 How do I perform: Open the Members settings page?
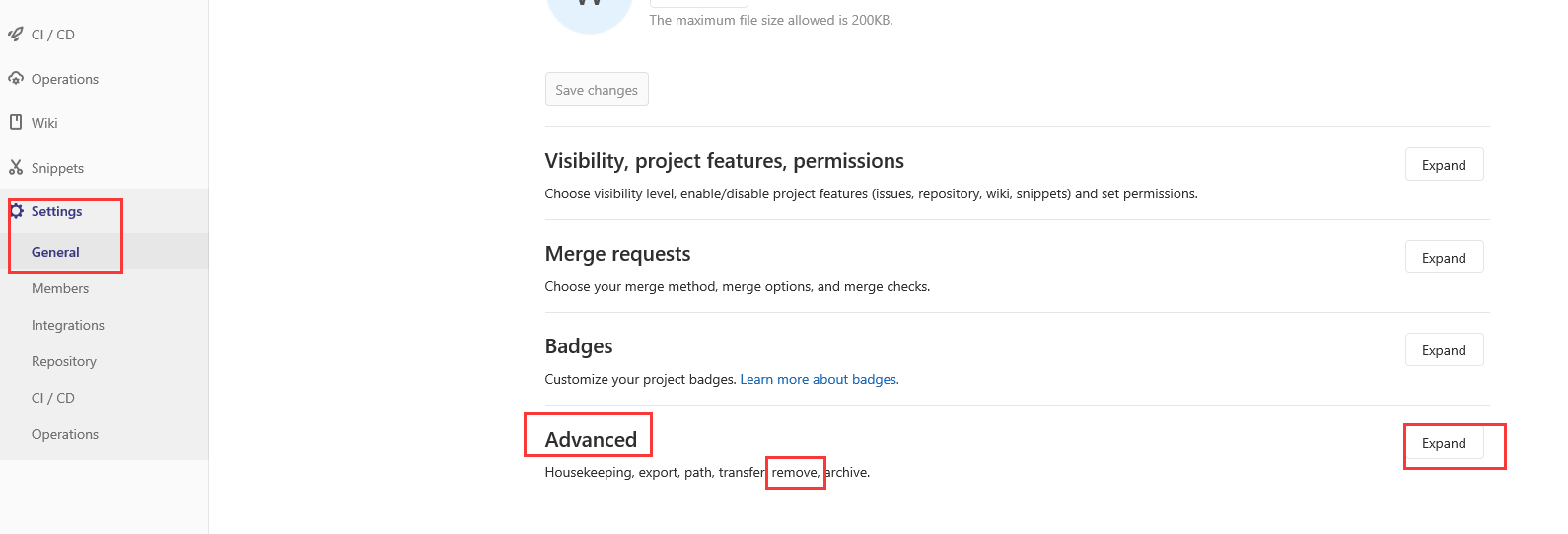coord(60,288)
